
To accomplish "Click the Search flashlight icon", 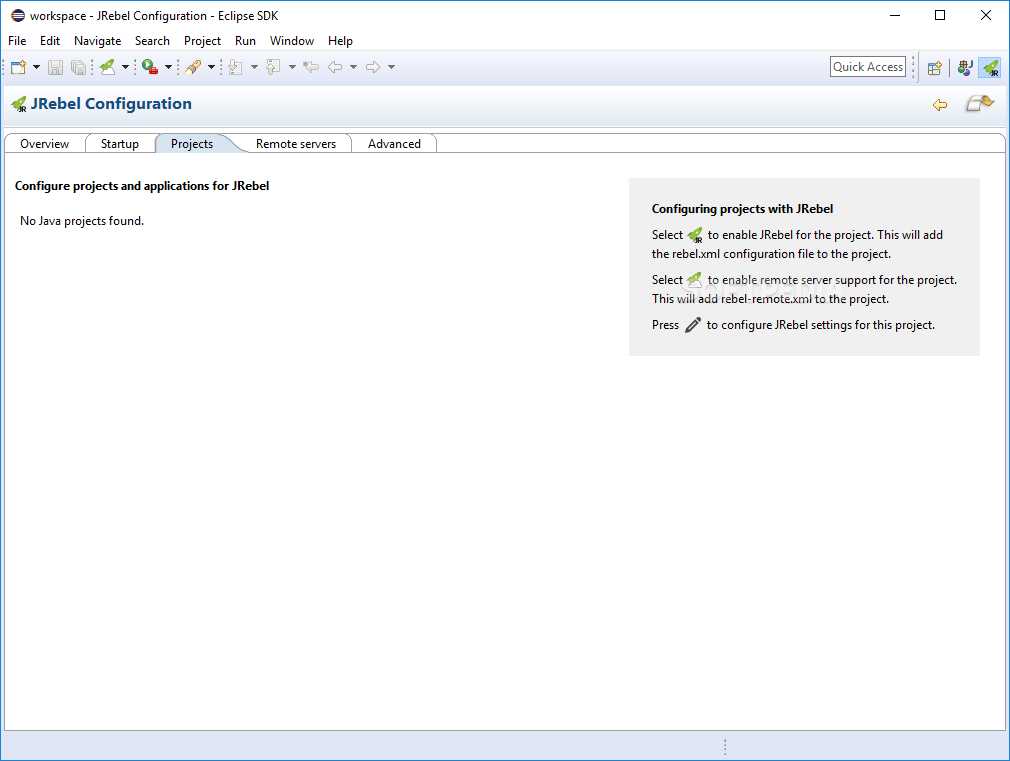I will click(x=193, y=67).
